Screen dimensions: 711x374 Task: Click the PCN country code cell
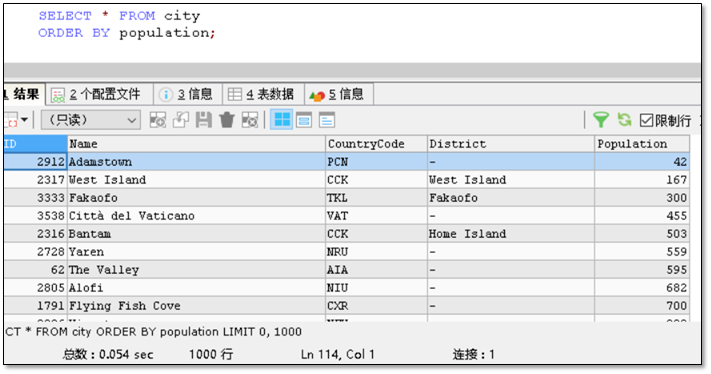click(376, 162)
